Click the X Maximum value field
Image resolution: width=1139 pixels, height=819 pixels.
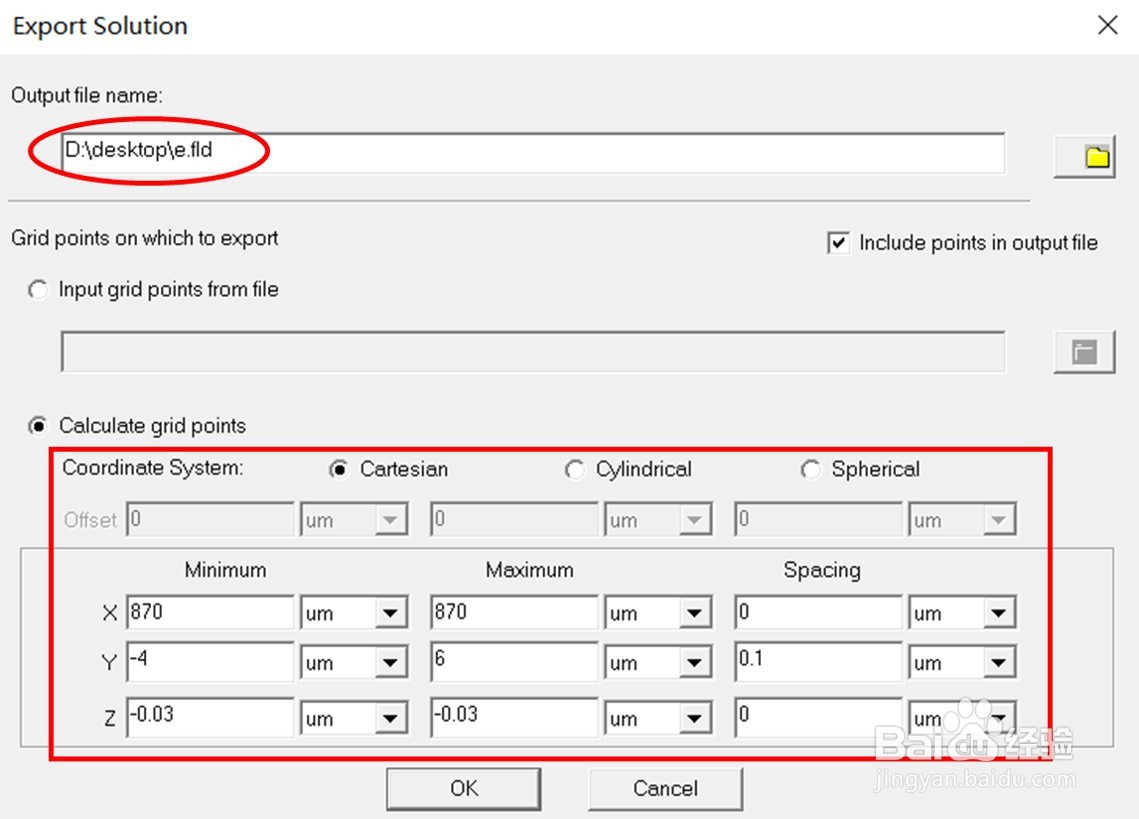514,612
